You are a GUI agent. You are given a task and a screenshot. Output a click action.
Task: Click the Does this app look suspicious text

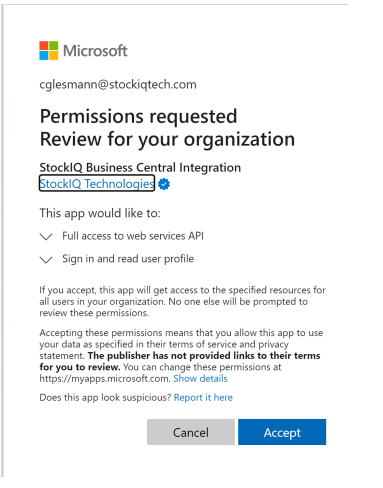(105, 397)
